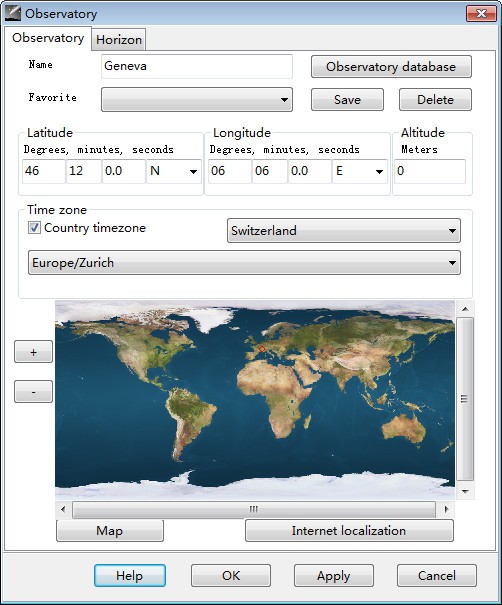Open the Europe/Zurich timezone dropdown
Viewport: 502px width, 605px height.
click(244, 263)
